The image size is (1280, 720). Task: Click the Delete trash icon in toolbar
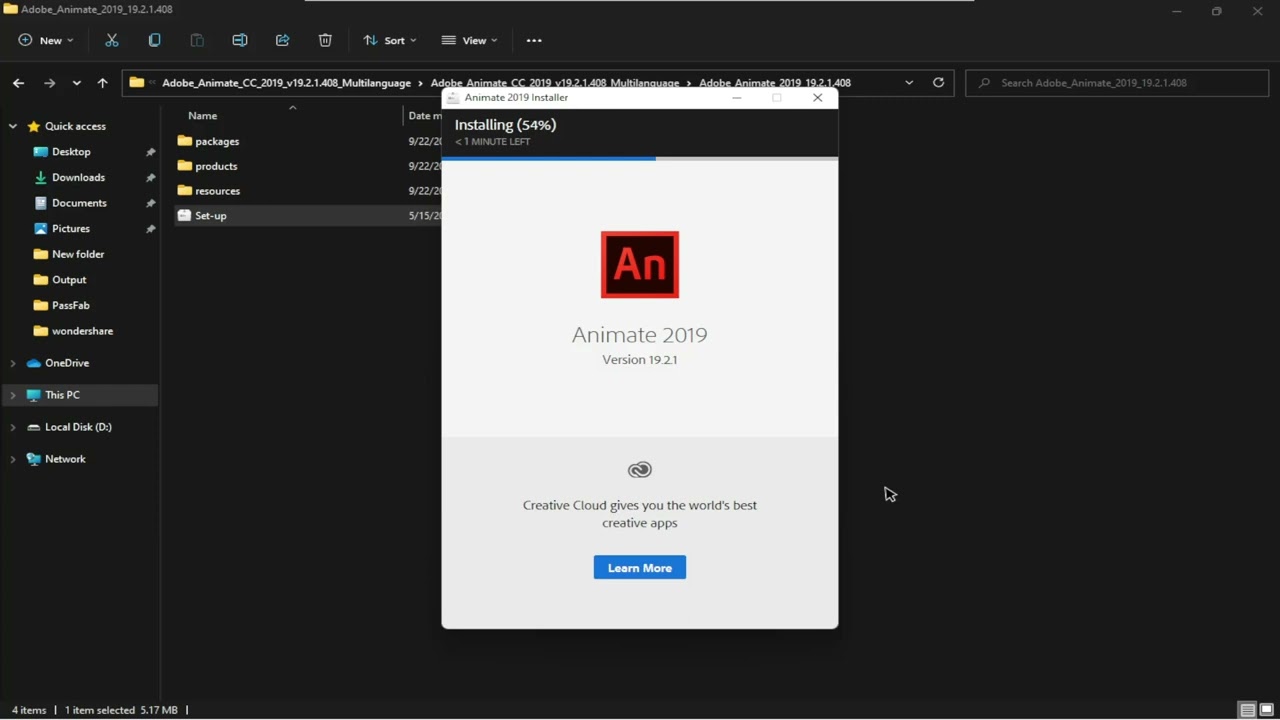pyautogui.click(x=325, y=40)
